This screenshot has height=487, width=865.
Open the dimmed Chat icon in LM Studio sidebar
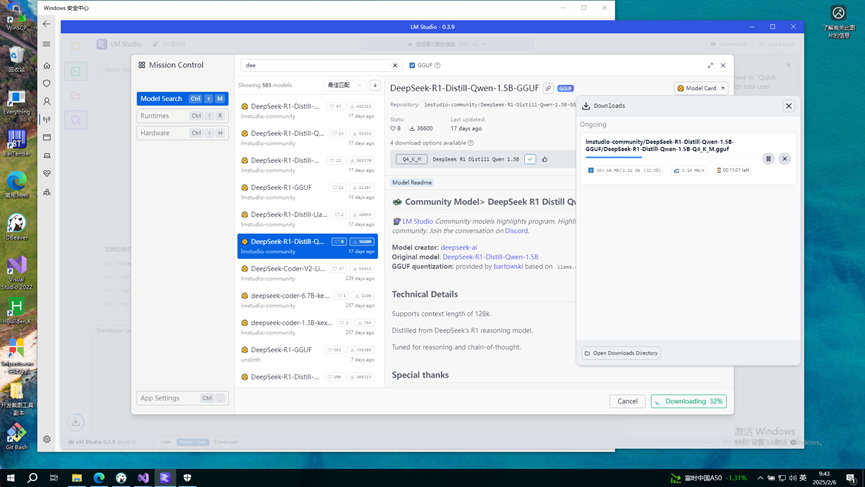pos(76,46)
